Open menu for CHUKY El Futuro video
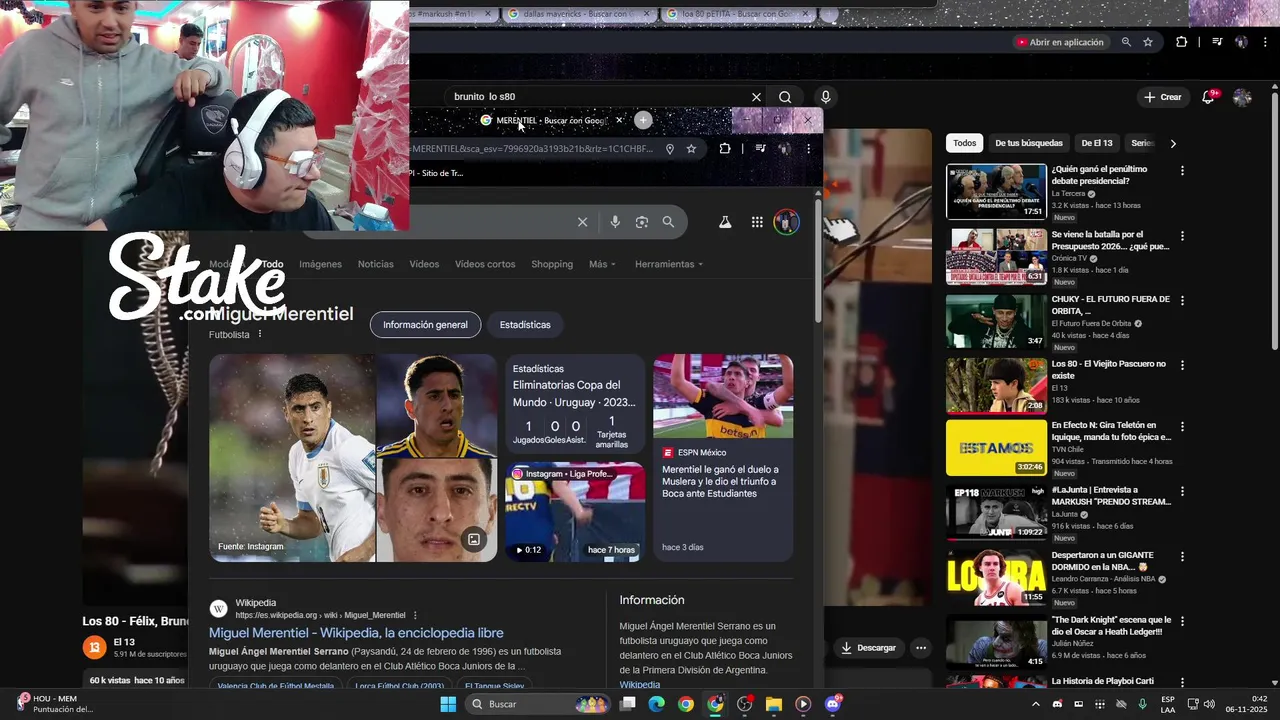 click(x=1182, y=300)
